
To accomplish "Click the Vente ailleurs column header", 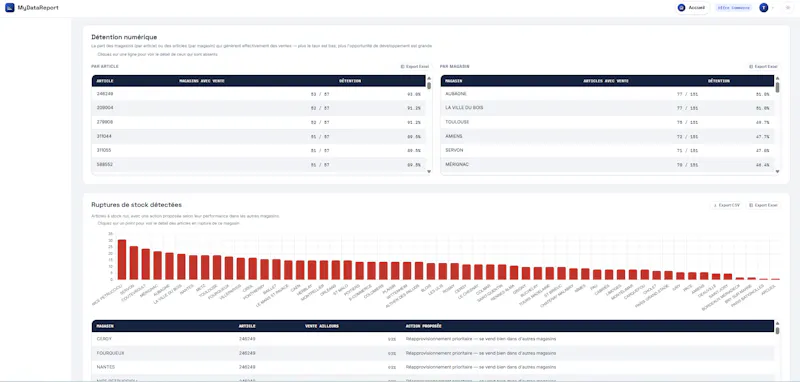I will point(321,326).
